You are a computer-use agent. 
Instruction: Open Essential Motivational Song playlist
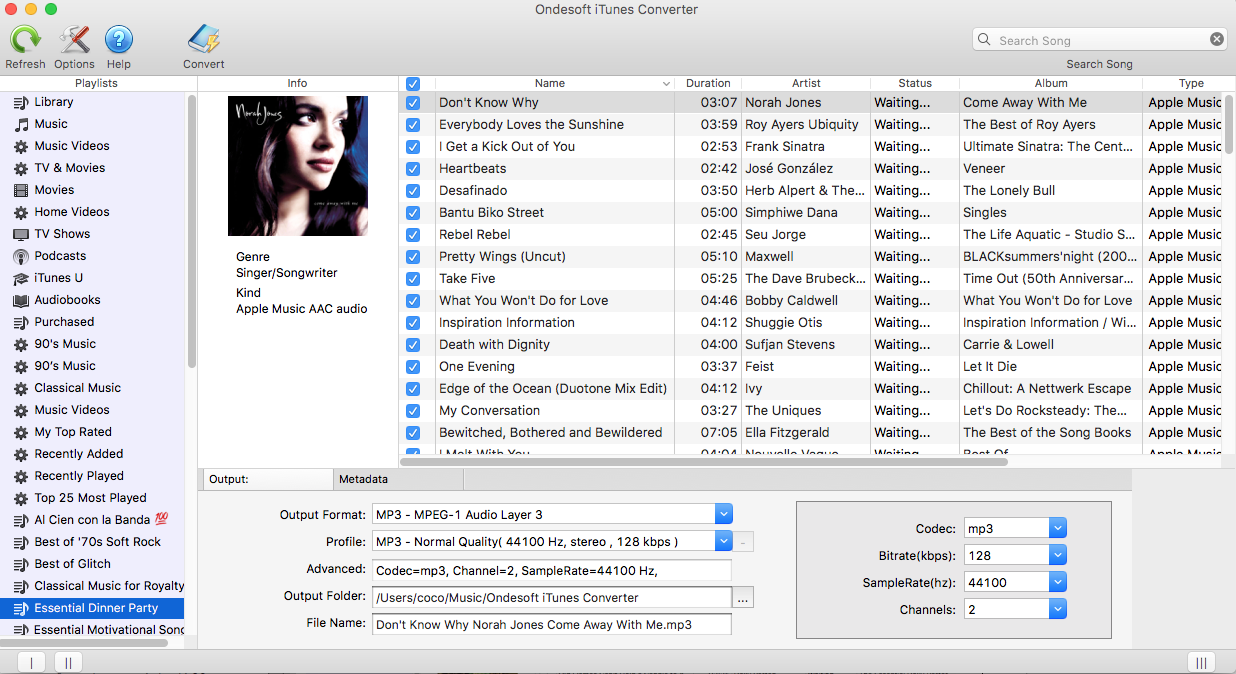pos(92,630)
